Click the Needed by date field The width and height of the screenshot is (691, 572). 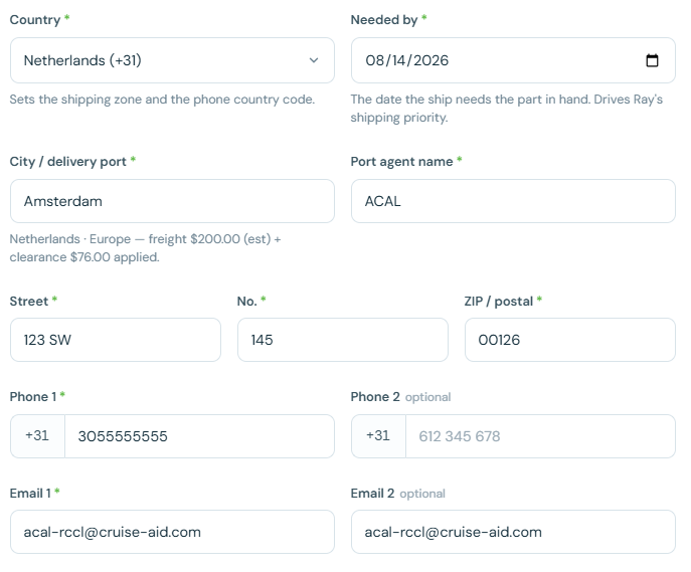point(513,60)
